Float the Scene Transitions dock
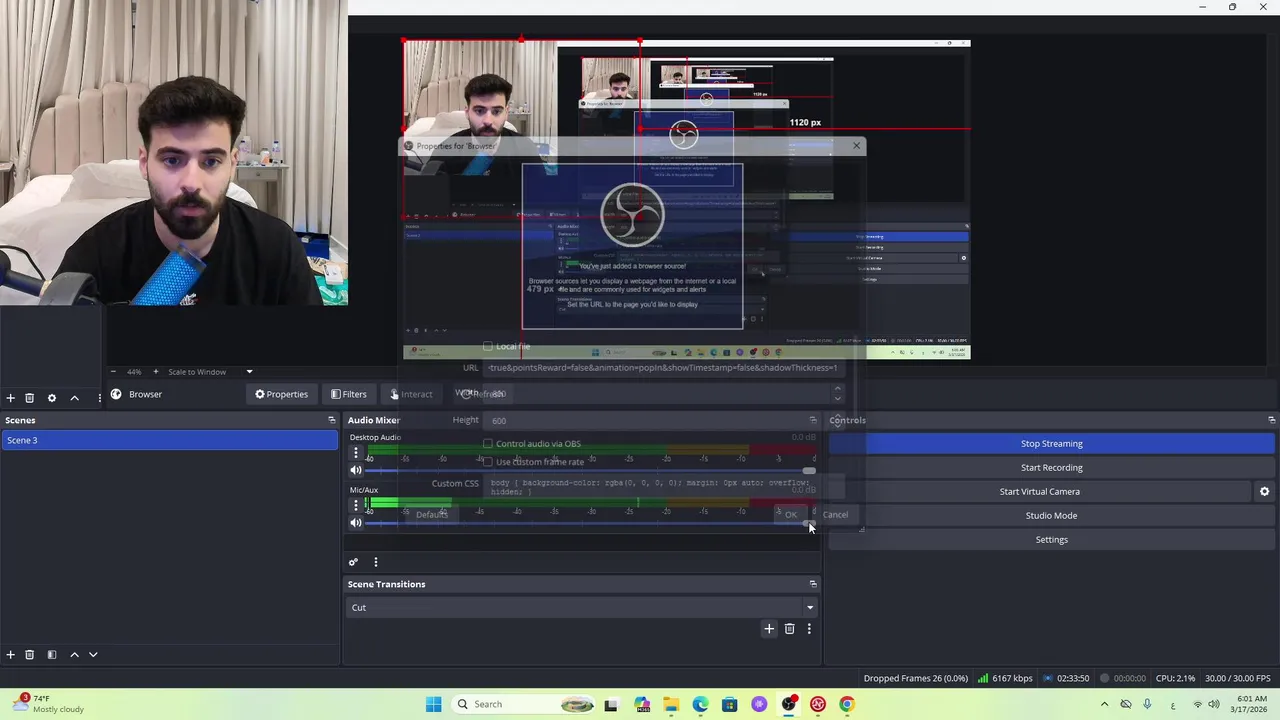1280x720 pixels. tap(813, 584)
